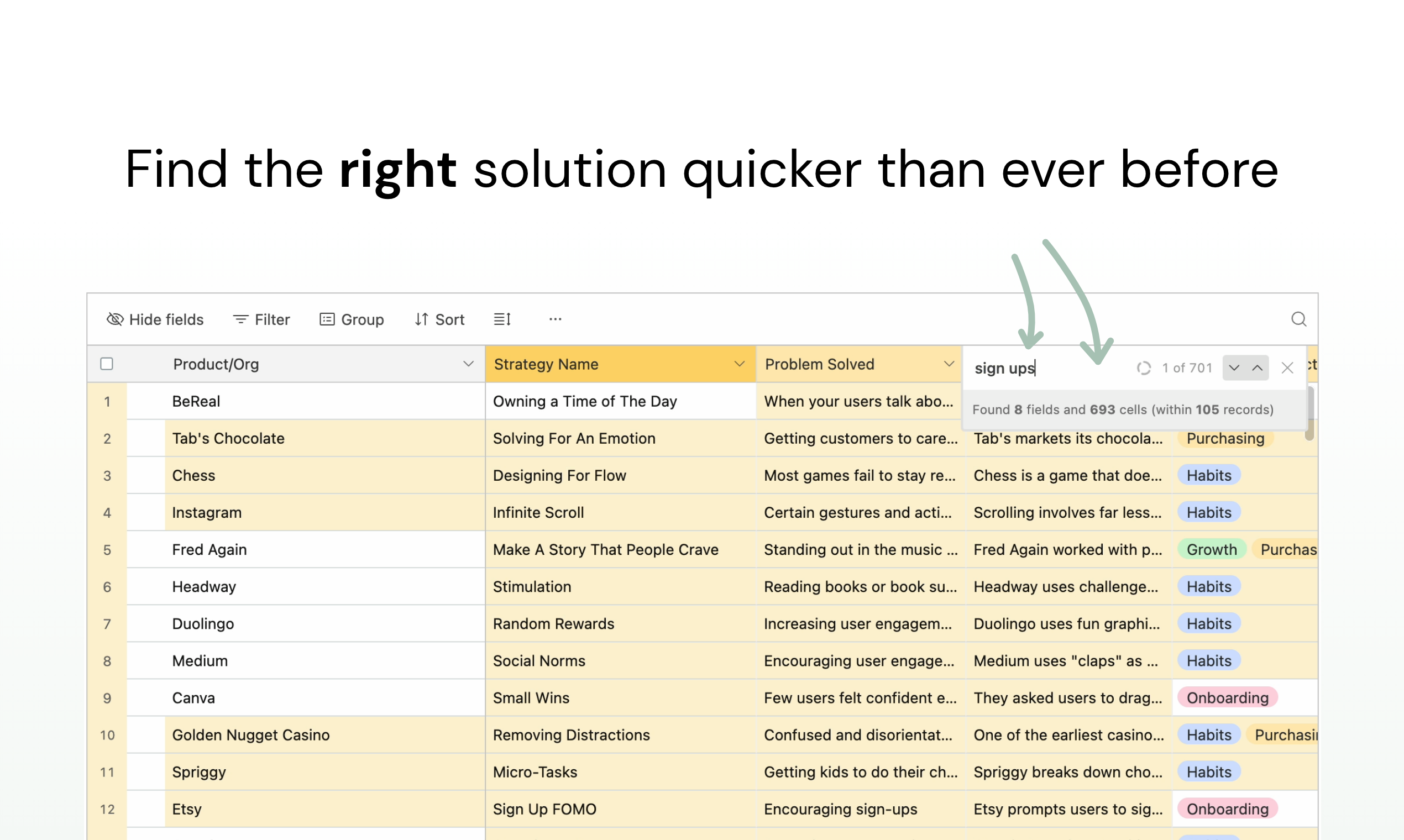
Task: Open the Sort options
Action: (x=439, y=319)
